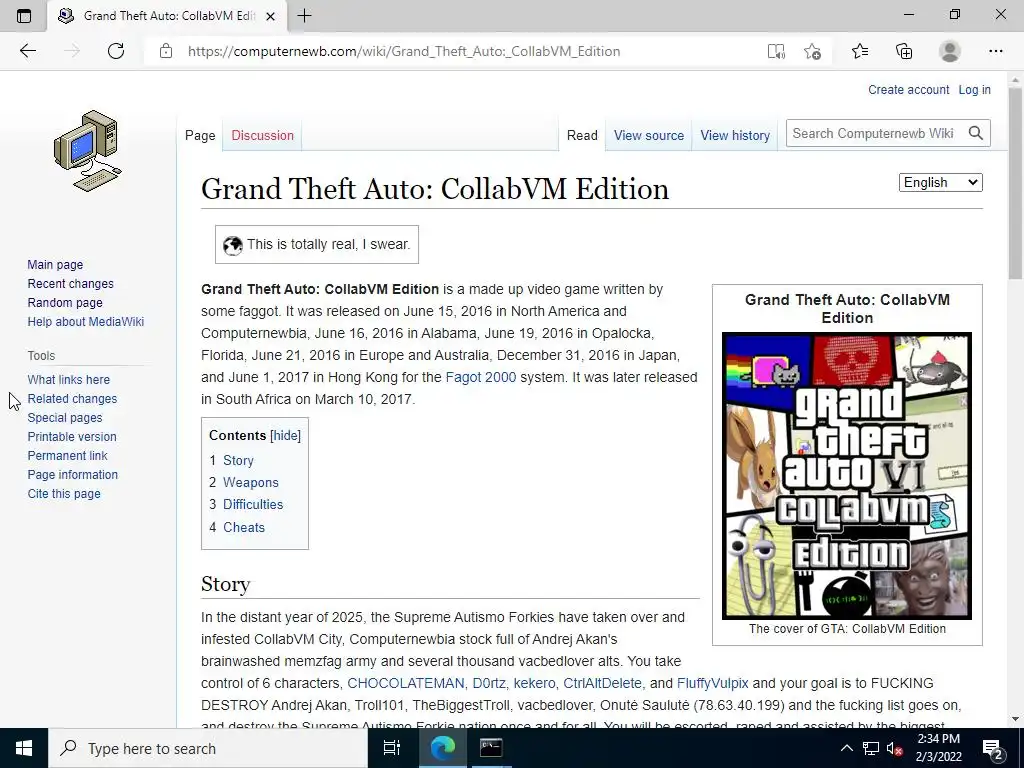
Task: Click the taskbar clock showing 2:34 PM
Action: point(938,748)
